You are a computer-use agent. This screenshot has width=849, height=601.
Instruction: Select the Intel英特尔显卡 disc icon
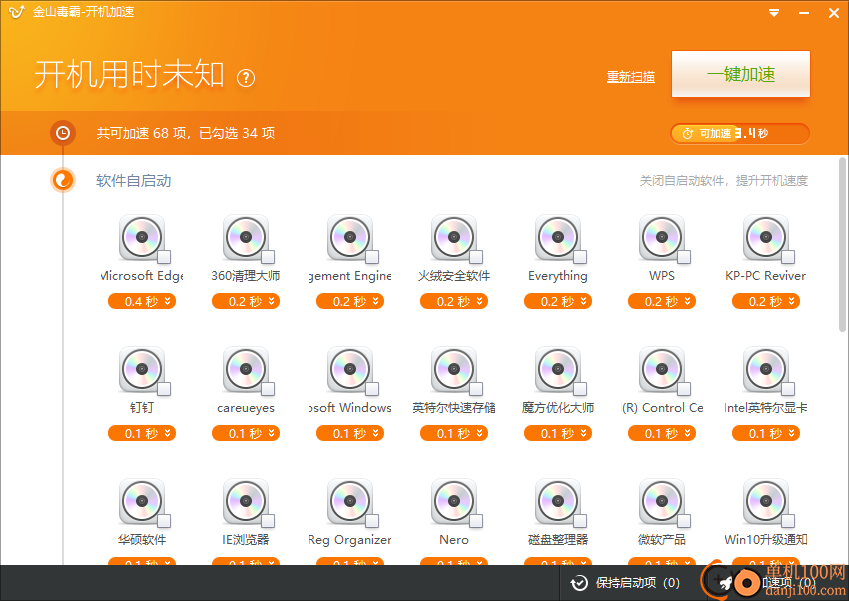tap(766, 369)
